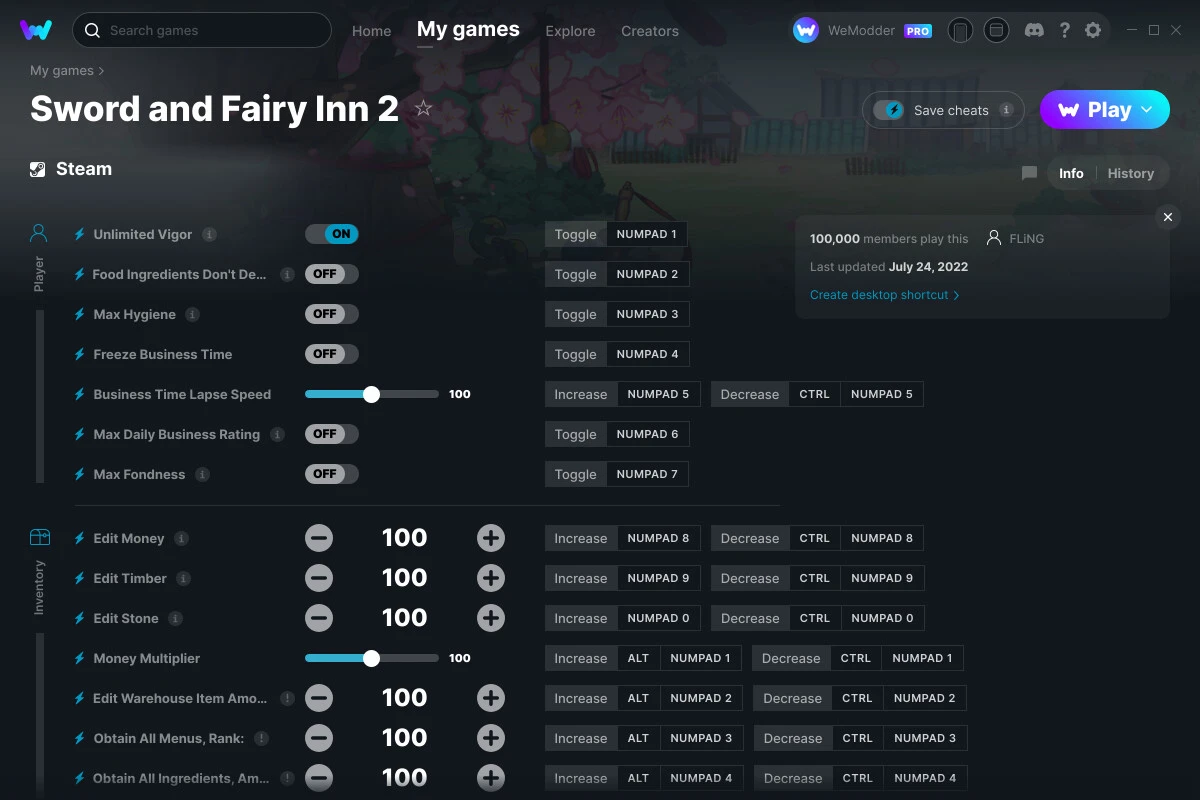This screenshot has width=1200, height=800.
Task: Open the help question mark icon
Action: (x=1064, y=30)
